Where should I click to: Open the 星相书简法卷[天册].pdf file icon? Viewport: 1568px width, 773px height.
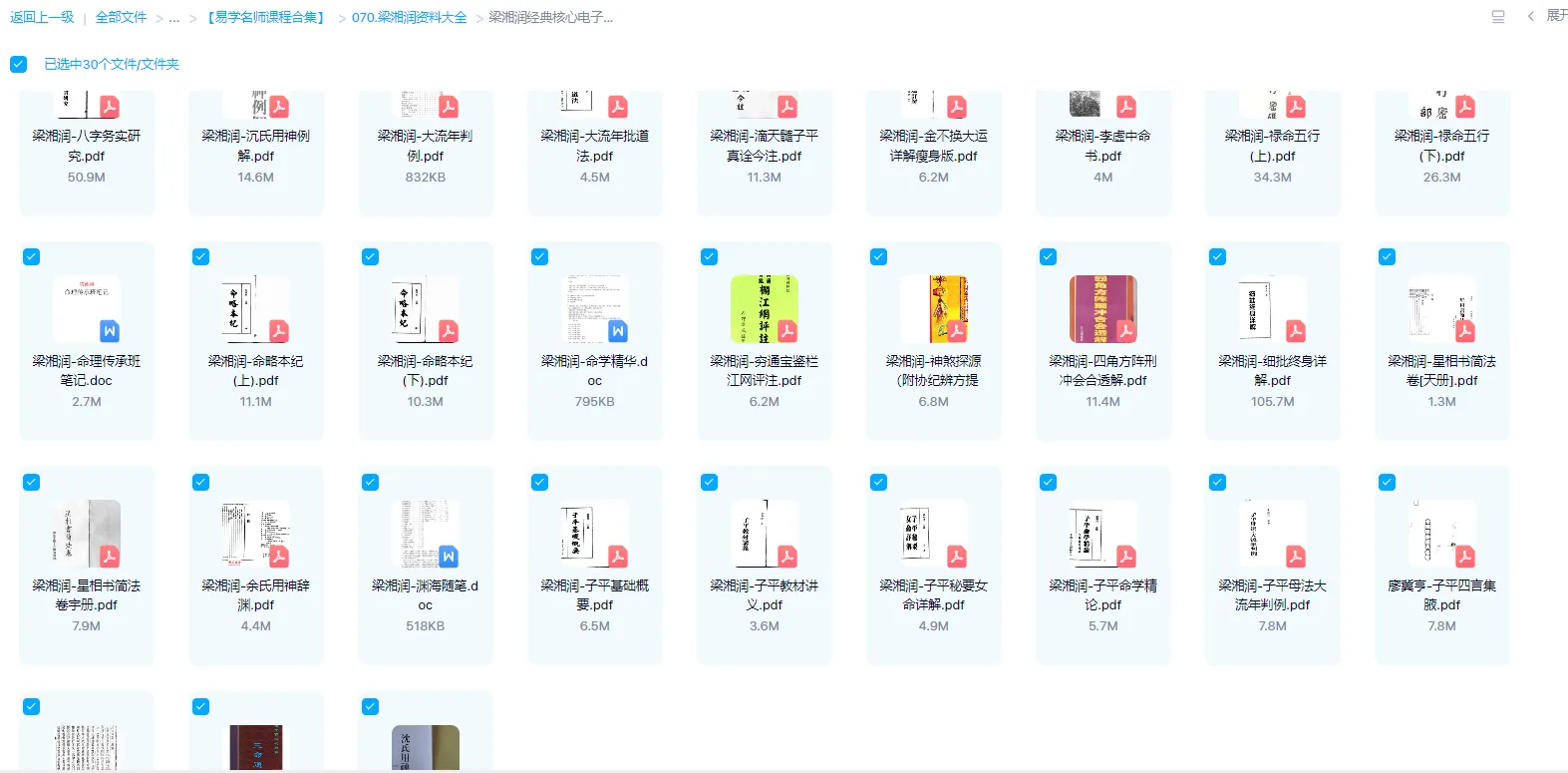click(x=1442, y=309)
